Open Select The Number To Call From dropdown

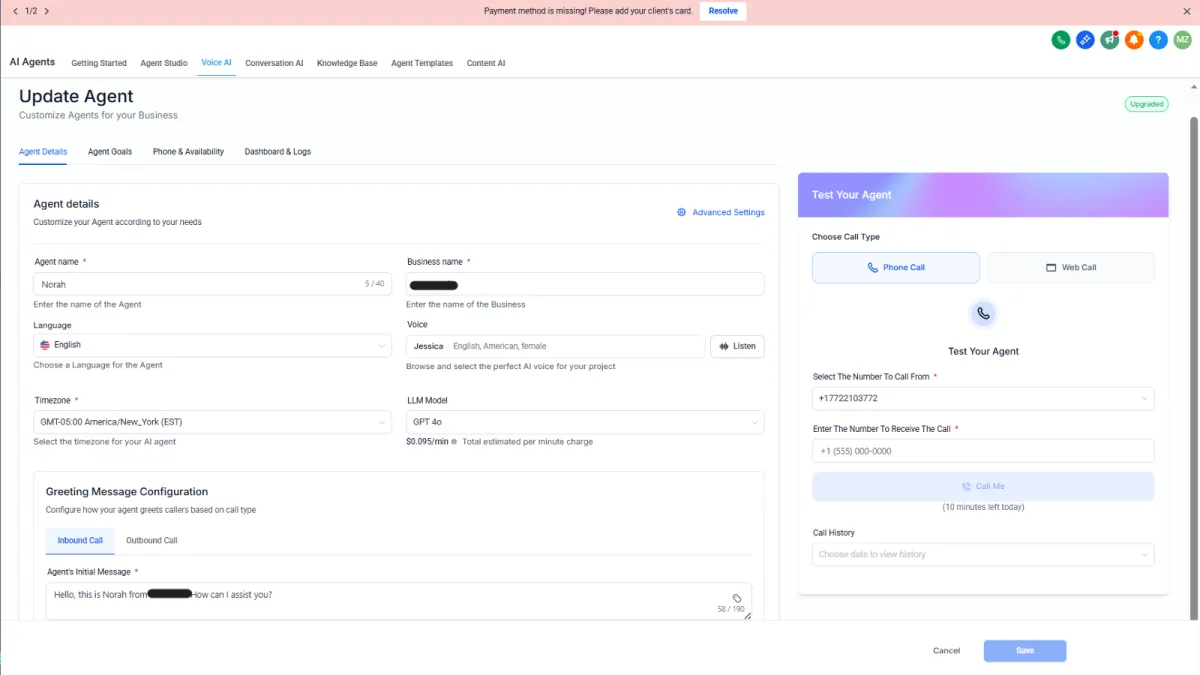[x=983, y=398]
